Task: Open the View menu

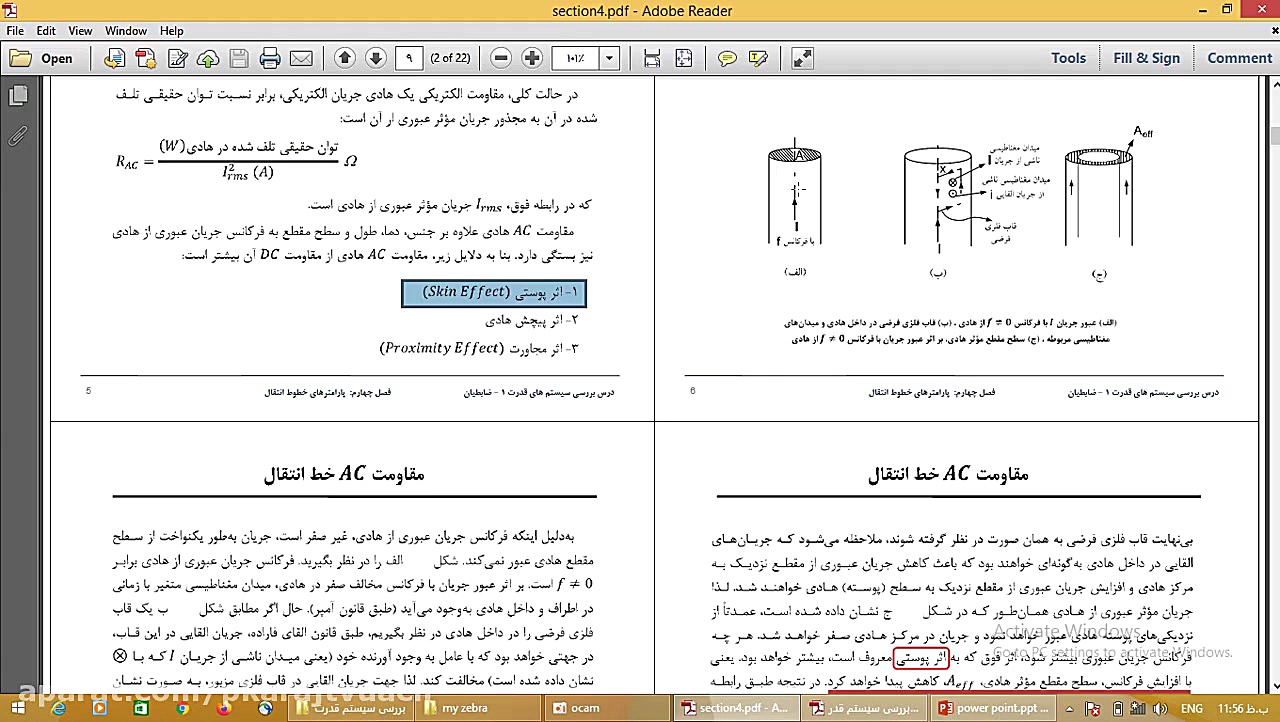Action: coord(80,31)
